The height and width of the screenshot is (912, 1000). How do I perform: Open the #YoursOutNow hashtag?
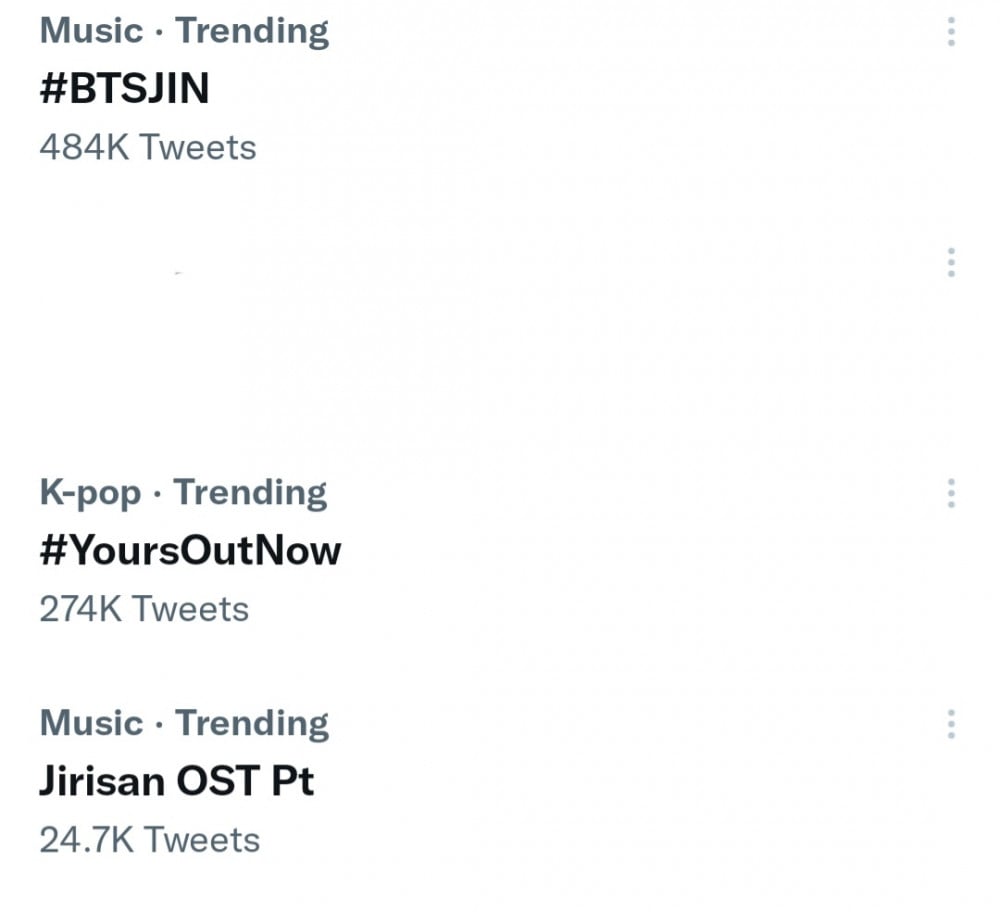click(x=190, y=550)
